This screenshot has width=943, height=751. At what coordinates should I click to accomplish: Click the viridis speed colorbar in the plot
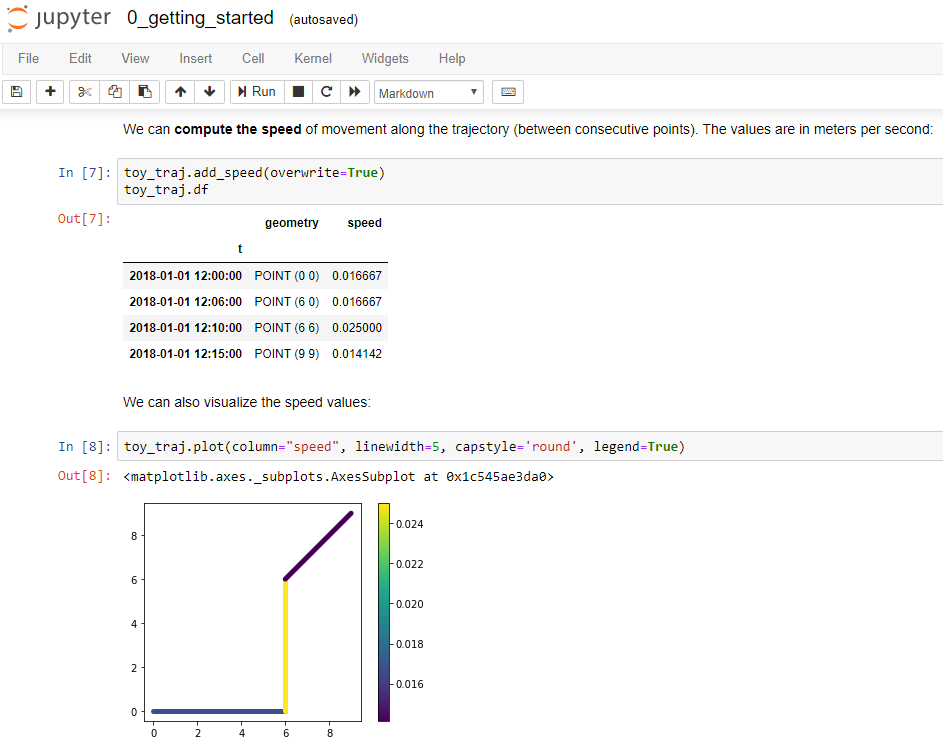point(383,610)
